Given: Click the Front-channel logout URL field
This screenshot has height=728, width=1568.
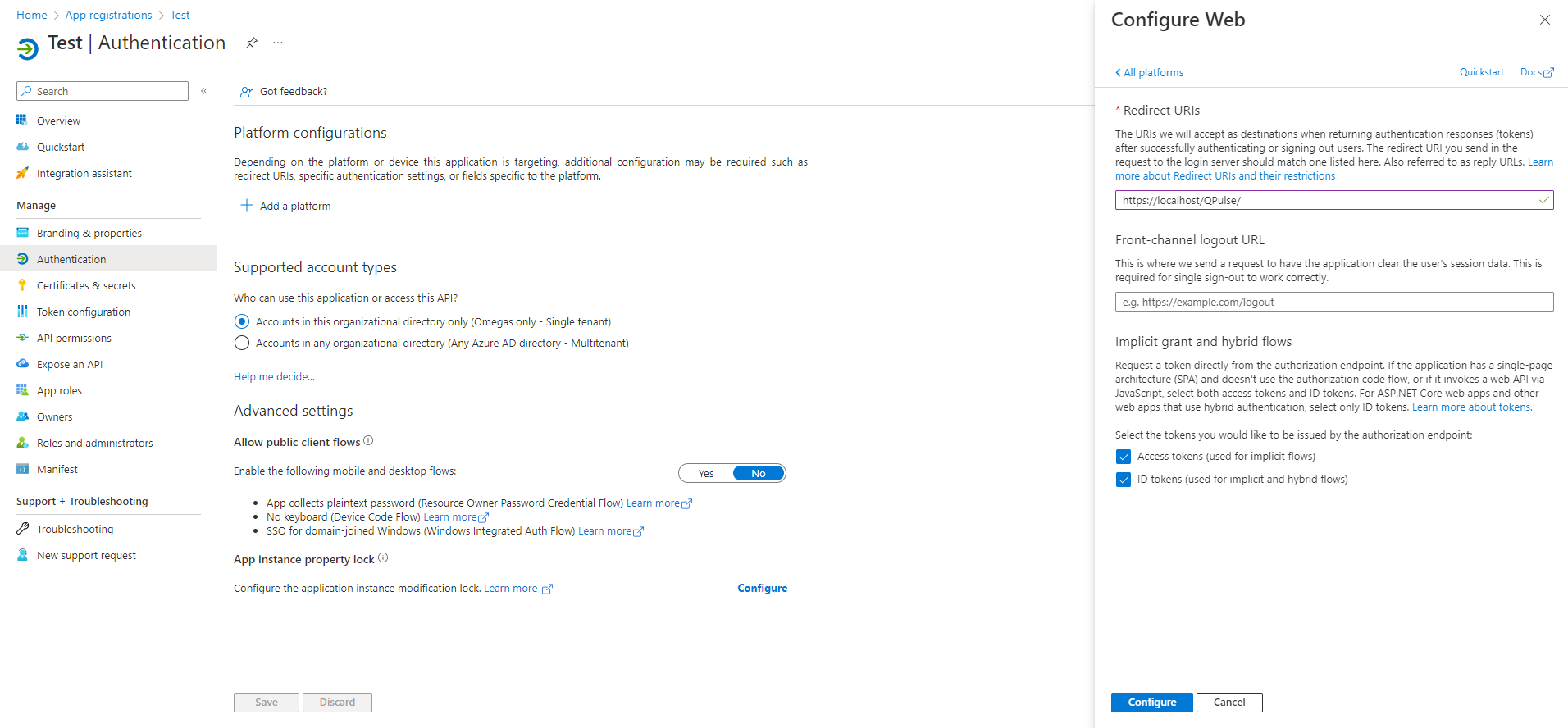Looking at the screenshot, I should coord(1333,302).
